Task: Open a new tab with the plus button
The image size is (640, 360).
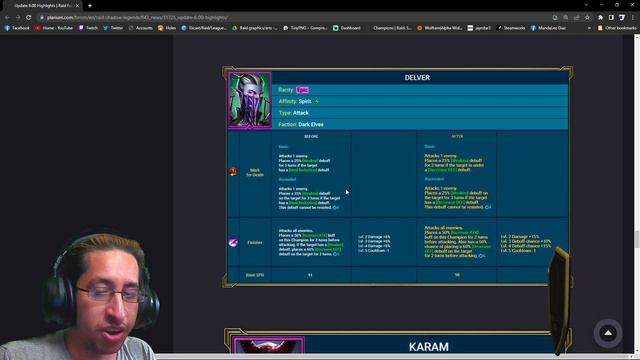Action: tap(90, 6)
